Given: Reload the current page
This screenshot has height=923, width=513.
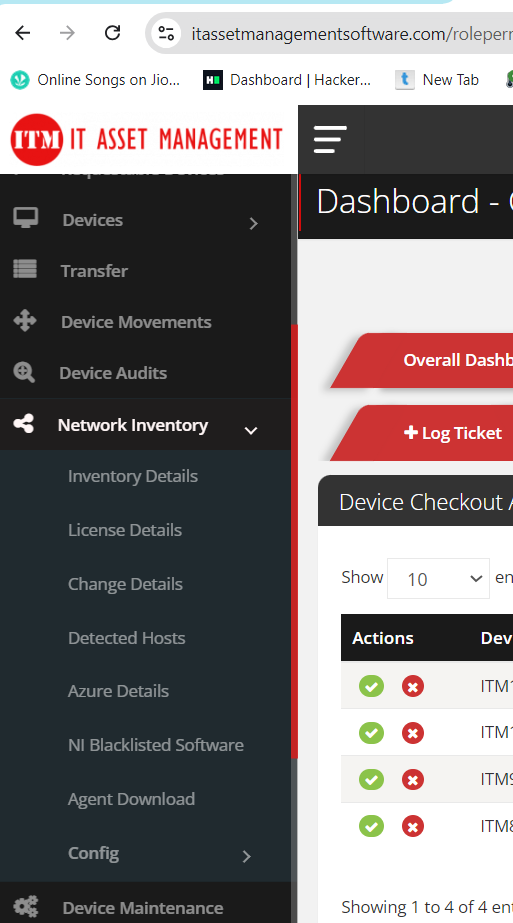Looking at the screenshot, I should click(x=112, y=33).
